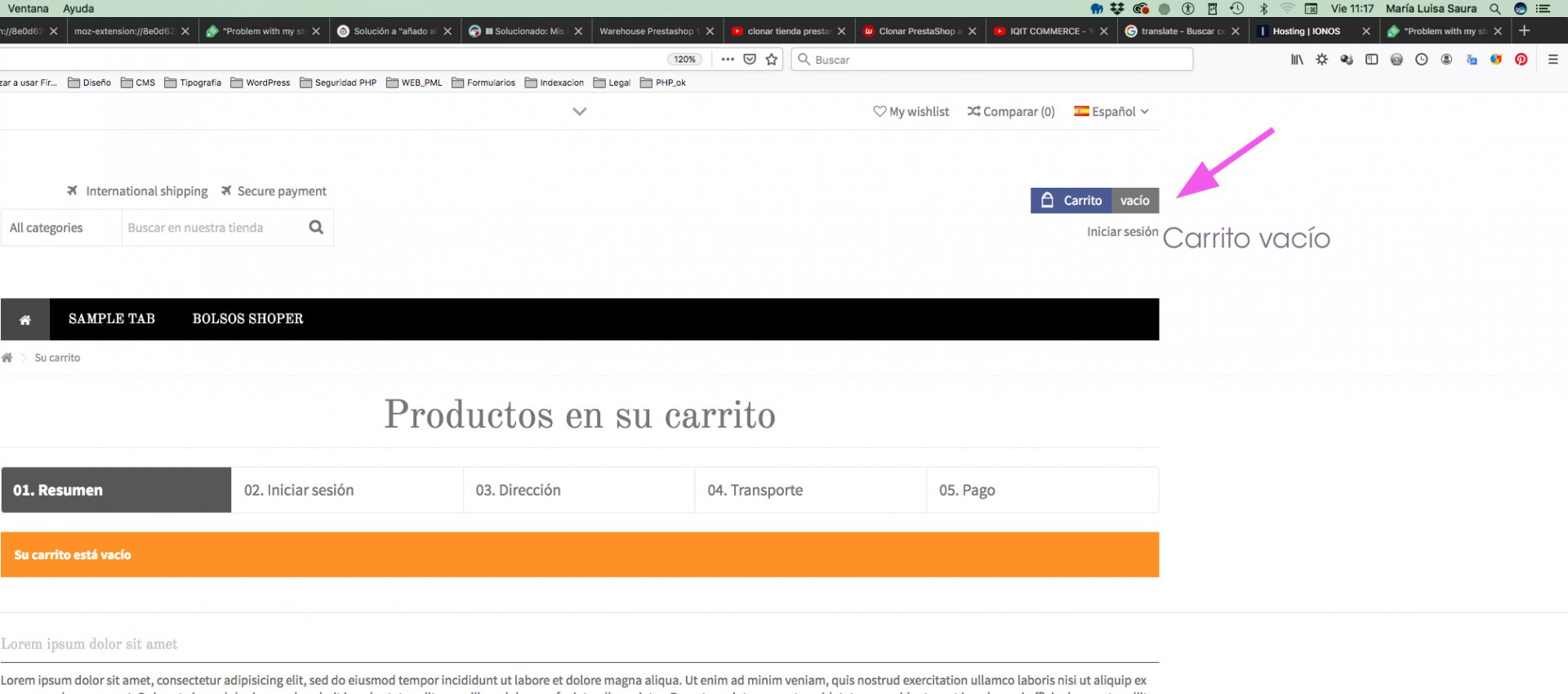Focus the 'Buscar en nuestra tienda' field

pyautogui.click(x=212, y=228)
